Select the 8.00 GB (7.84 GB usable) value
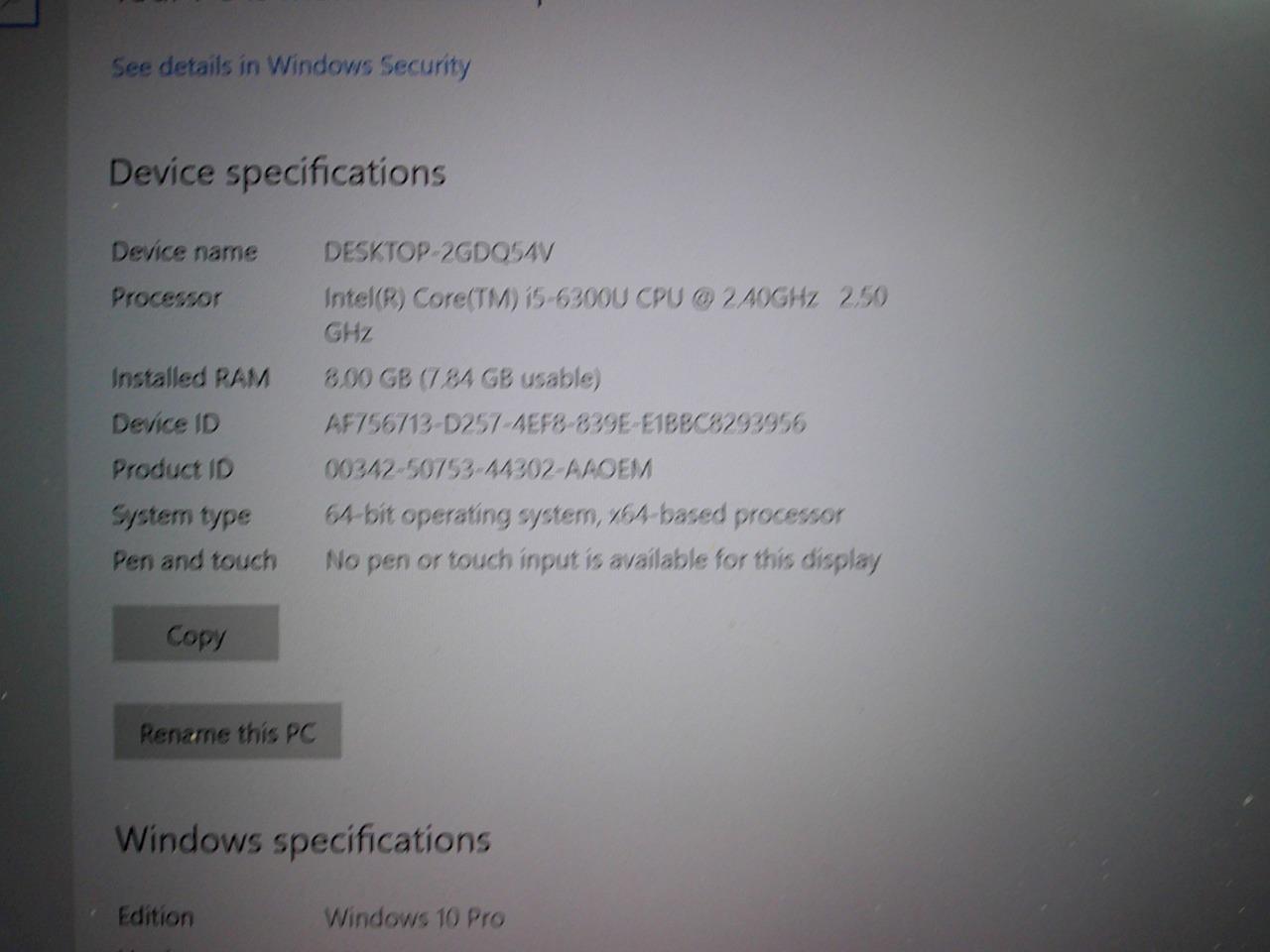The image size is (1270, 952). [462, 378]
